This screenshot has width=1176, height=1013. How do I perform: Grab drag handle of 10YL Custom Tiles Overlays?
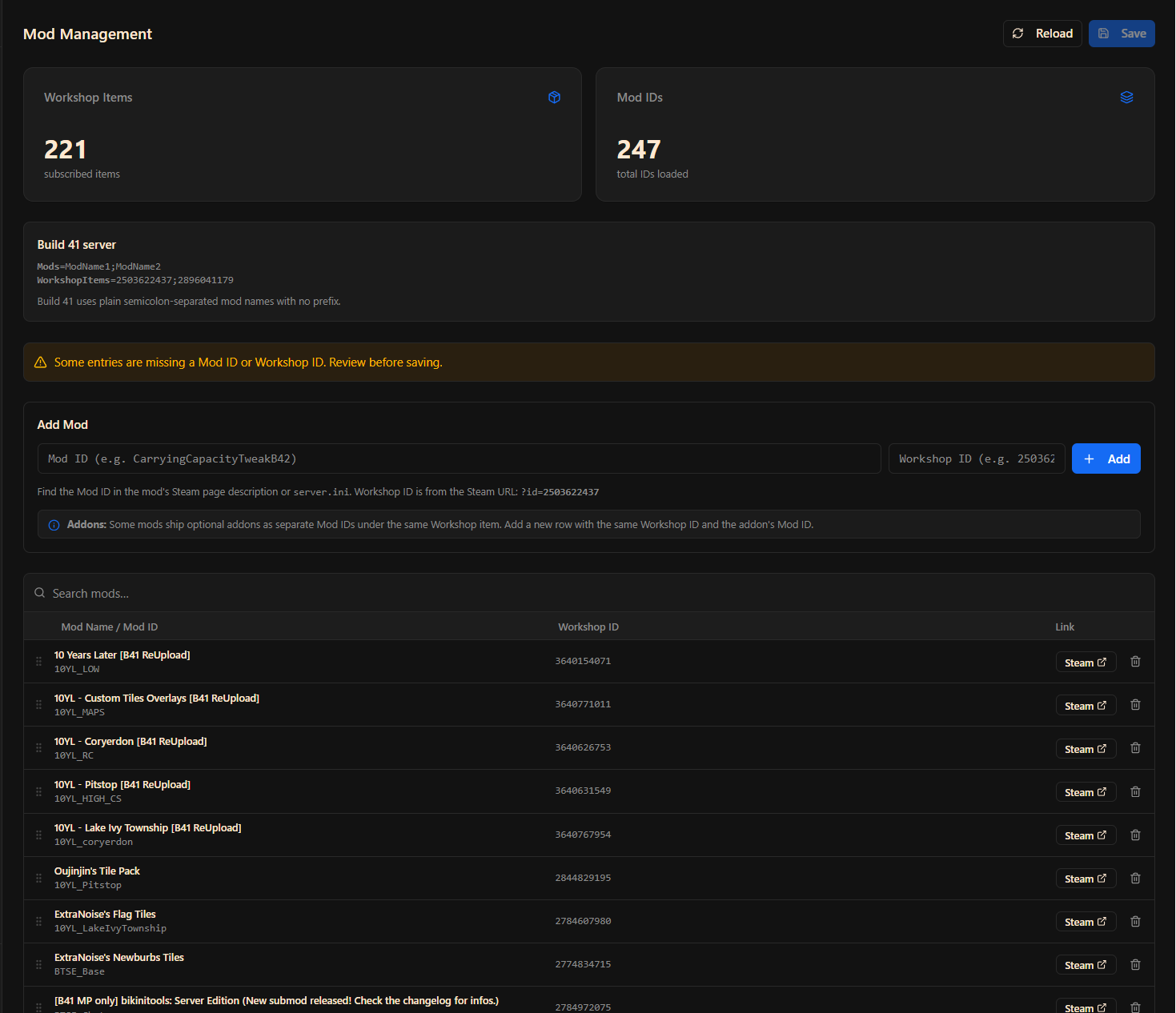tap(38, 705)
